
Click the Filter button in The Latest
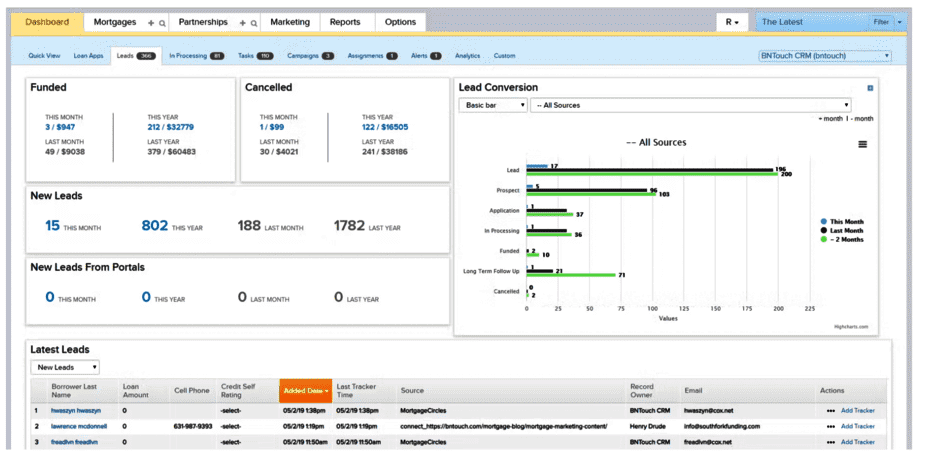[x=881, y=22]
